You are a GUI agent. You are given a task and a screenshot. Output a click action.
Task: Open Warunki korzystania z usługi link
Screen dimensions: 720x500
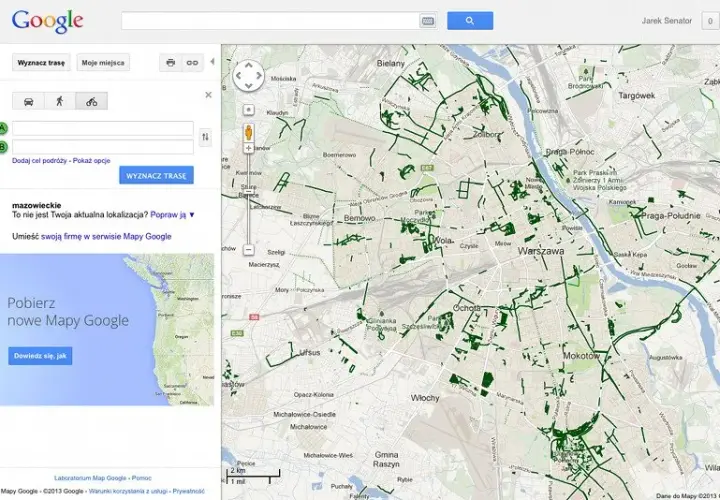[x=128, y=491]
